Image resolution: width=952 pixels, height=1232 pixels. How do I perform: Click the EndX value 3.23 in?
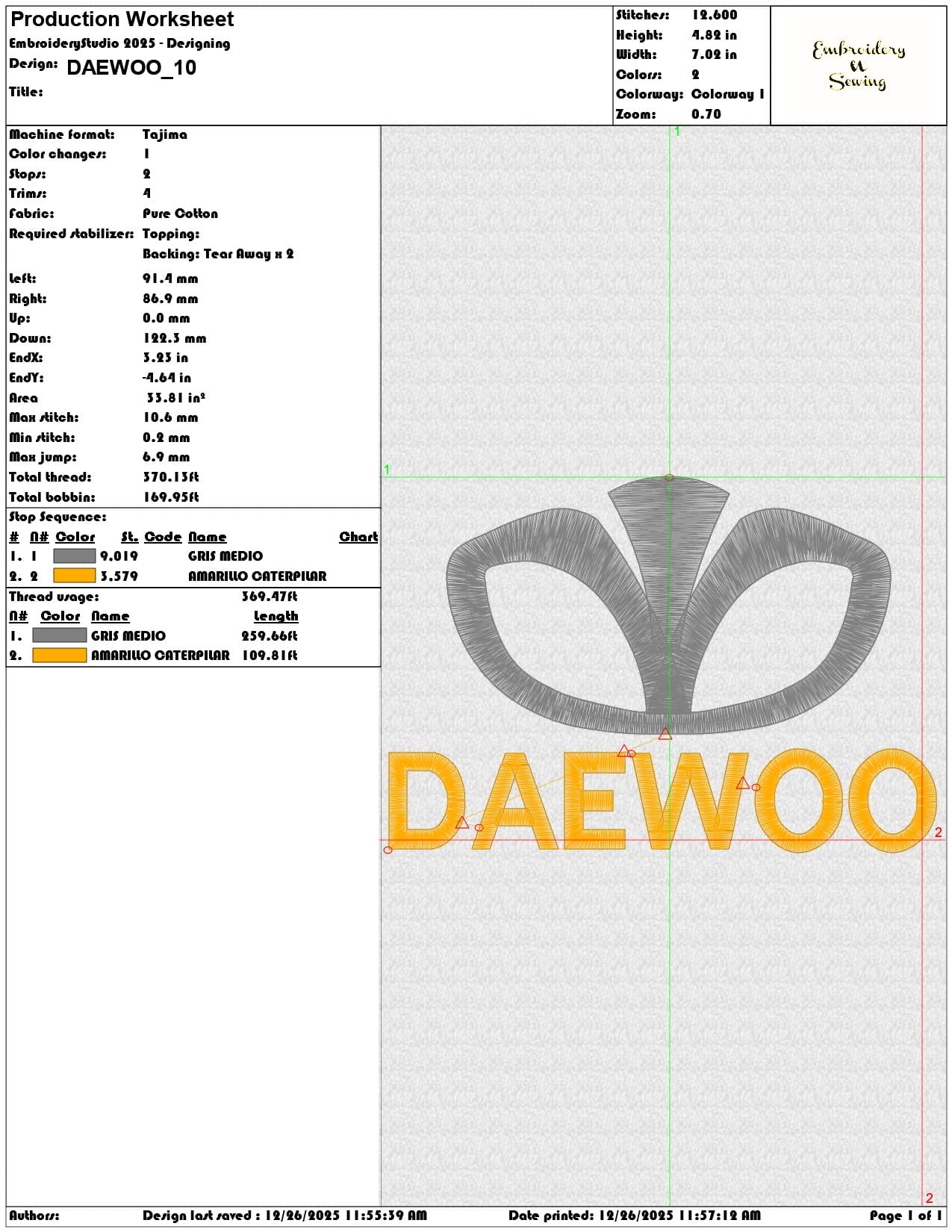tap(166, 358)
